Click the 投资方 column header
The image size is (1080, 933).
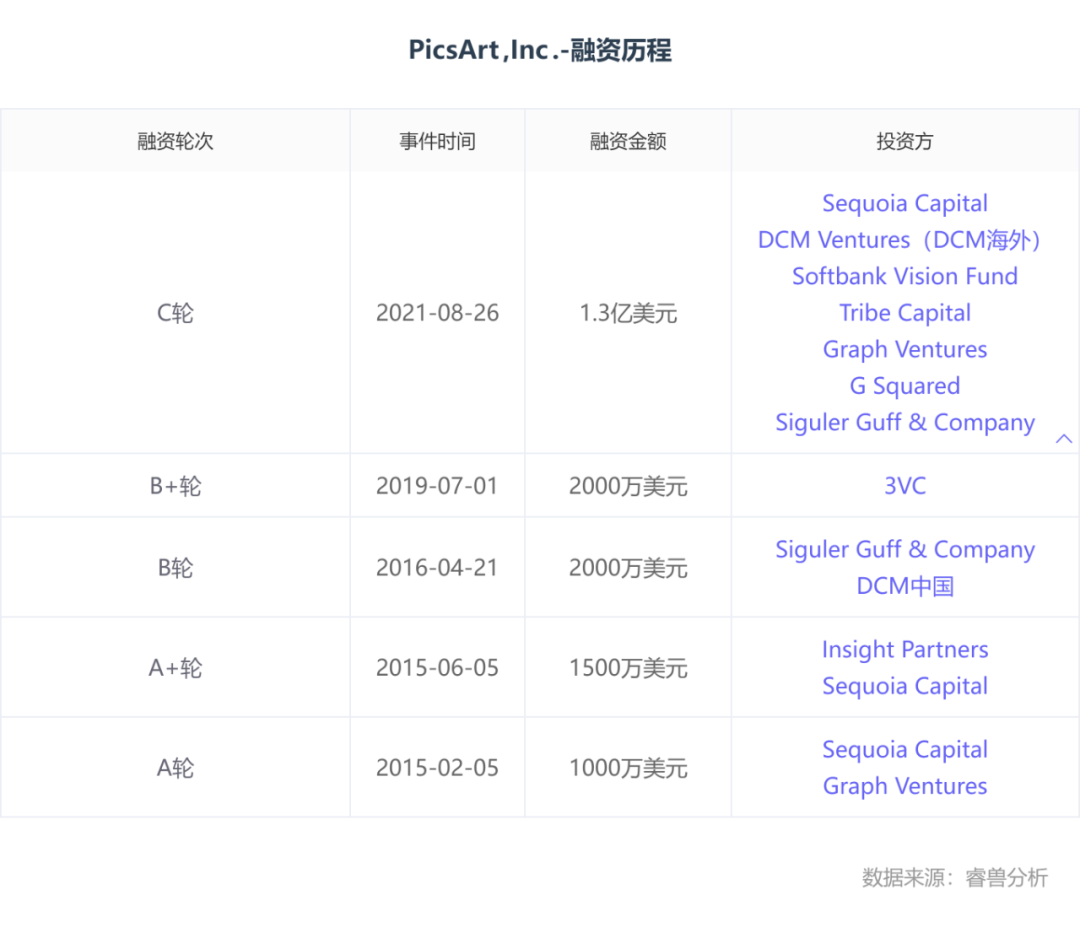coord(905,141)
